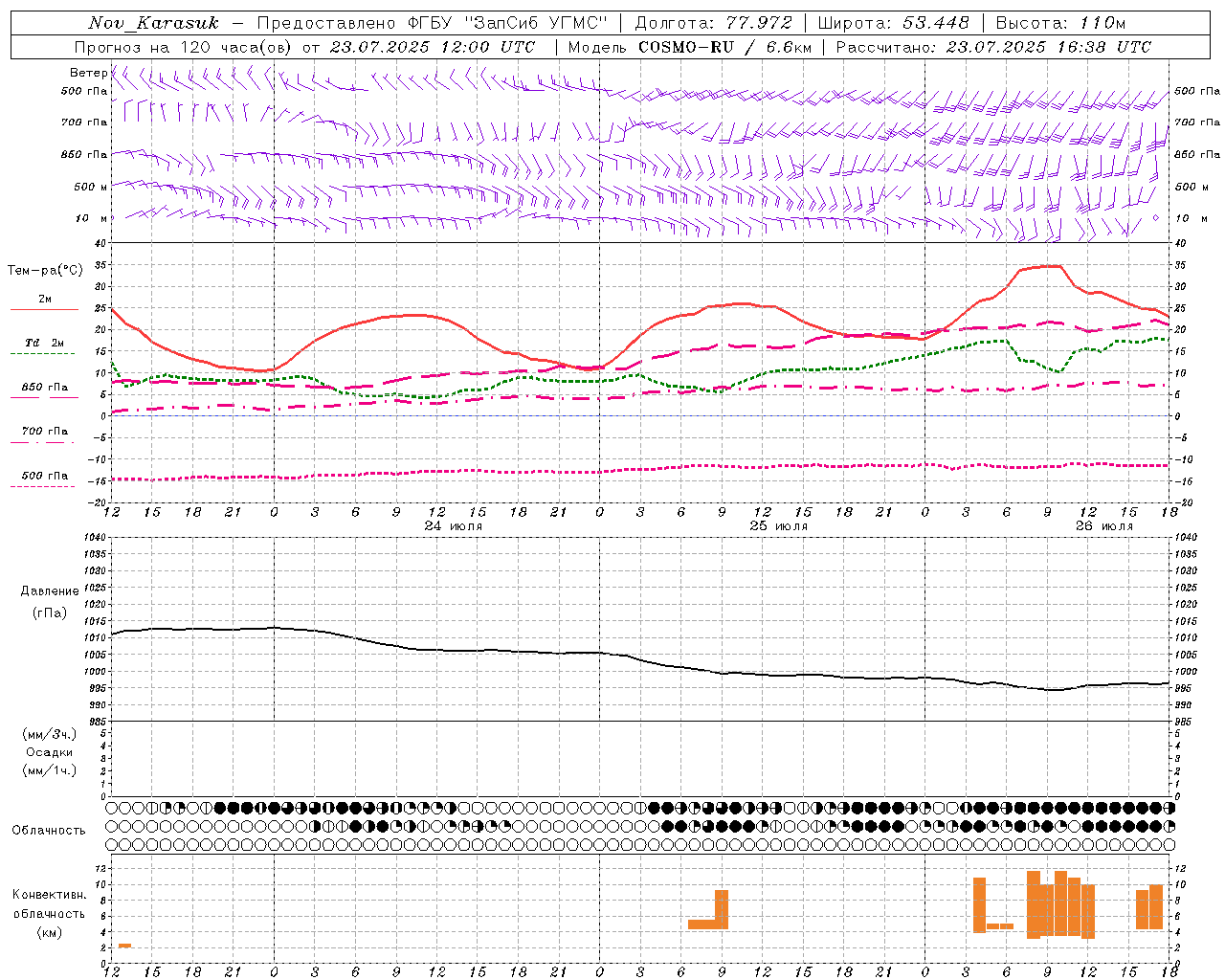This screenshot has width=1225, height=980.
Task: Click the Тем-ра(°C) panel label
Action: click(x=45, y=270)
